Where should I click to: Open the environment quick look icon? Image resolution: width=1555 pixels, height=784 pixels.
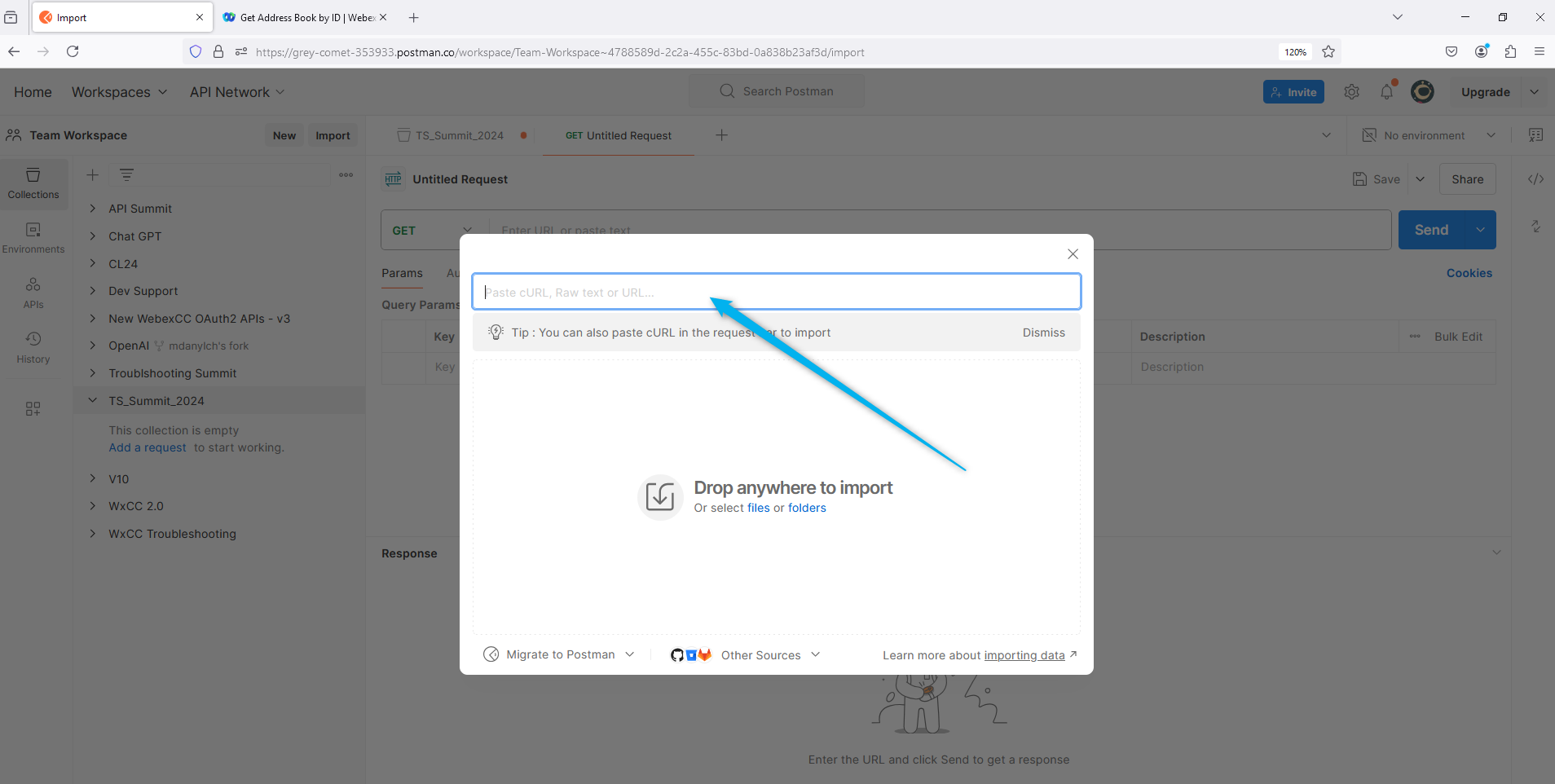1535,135
